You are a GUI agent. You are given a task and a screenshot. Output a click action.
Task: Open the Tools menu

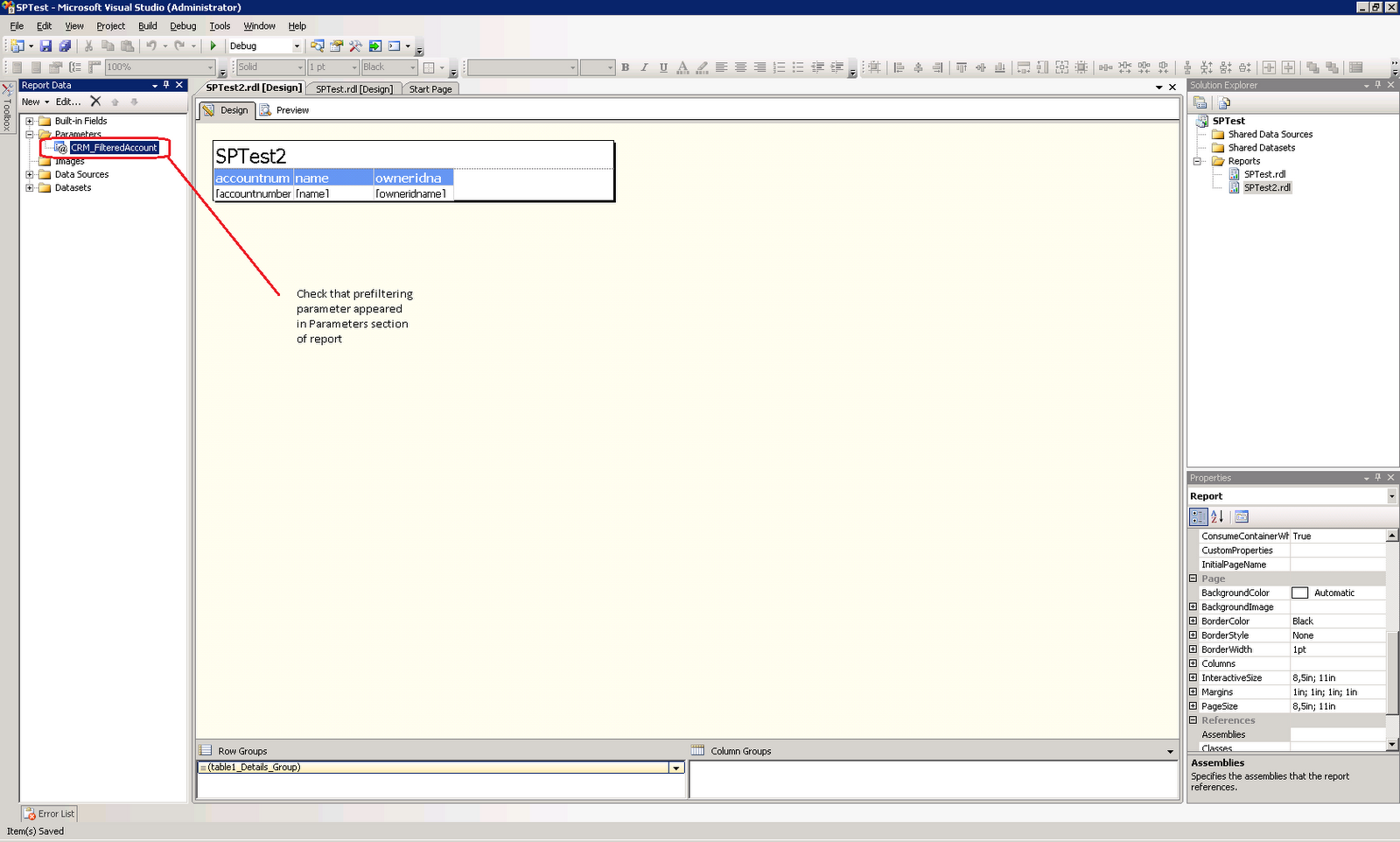(x=220, y=26)
